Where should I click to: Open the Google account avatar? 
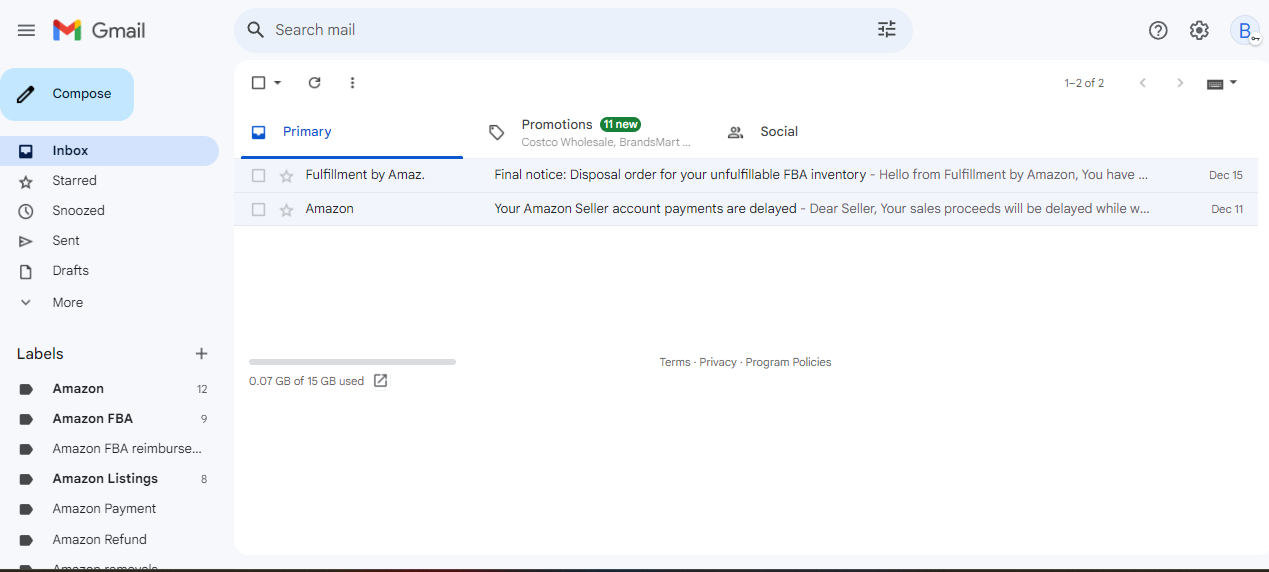(x=1245, y=30)
